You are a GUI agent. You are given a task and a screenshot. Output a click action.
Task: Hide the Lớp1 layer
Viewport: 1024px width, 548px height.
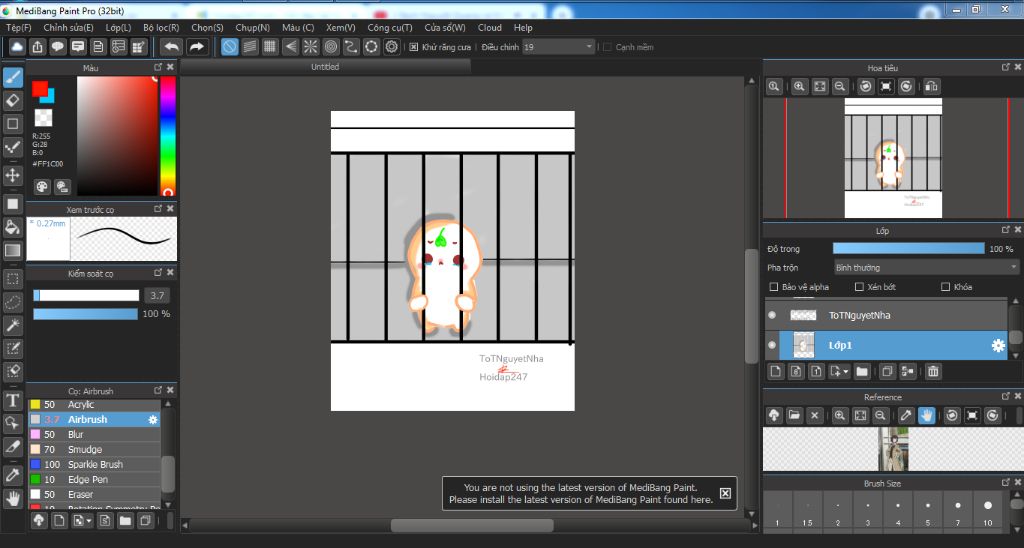click(x=772, y=345)
